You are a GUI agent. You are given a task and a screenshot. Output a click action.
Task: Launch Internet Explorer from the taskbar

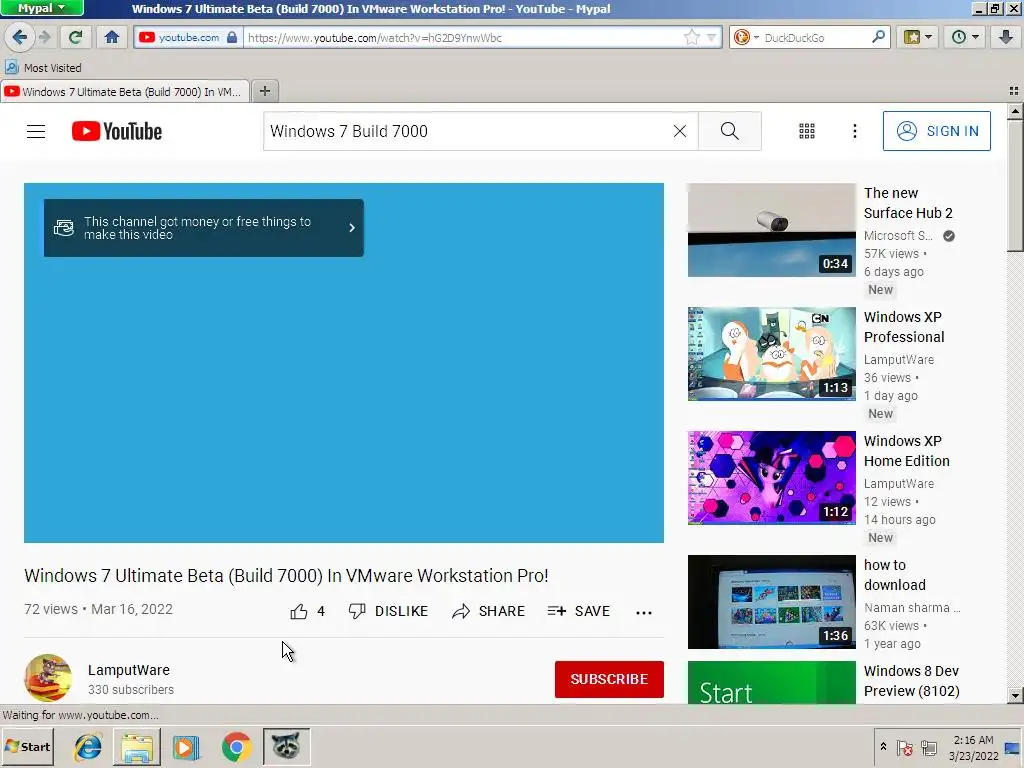88,746
